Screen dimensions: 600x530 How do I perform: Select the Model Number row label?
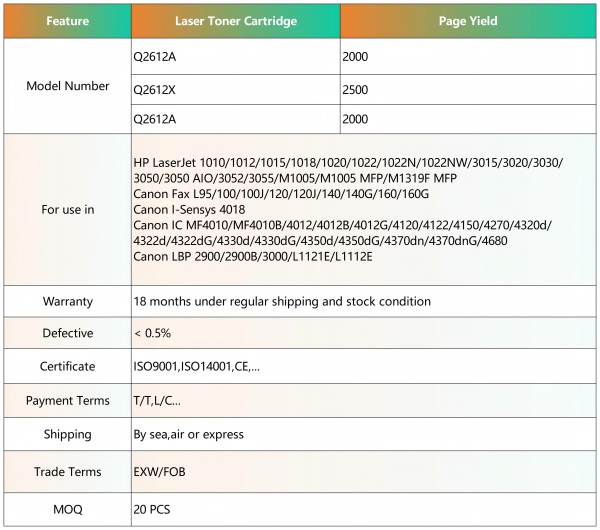point(68,86)
